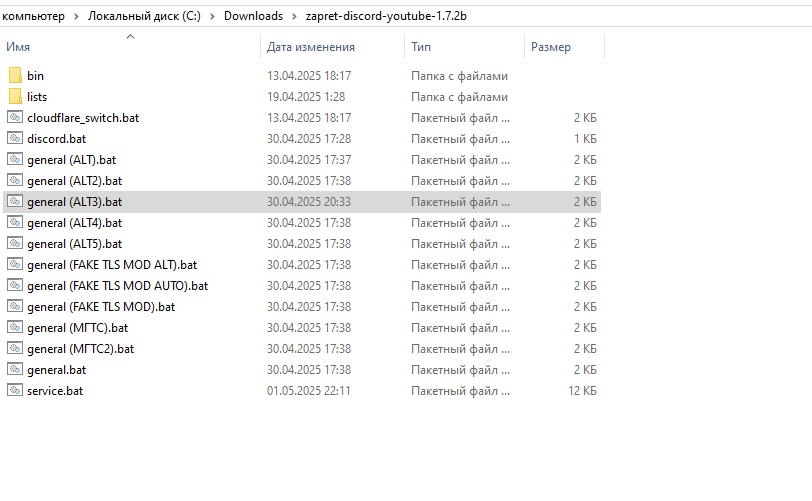Click date 30.04.2025 20:33 of general (ALT3).bat

coord(309,202)
